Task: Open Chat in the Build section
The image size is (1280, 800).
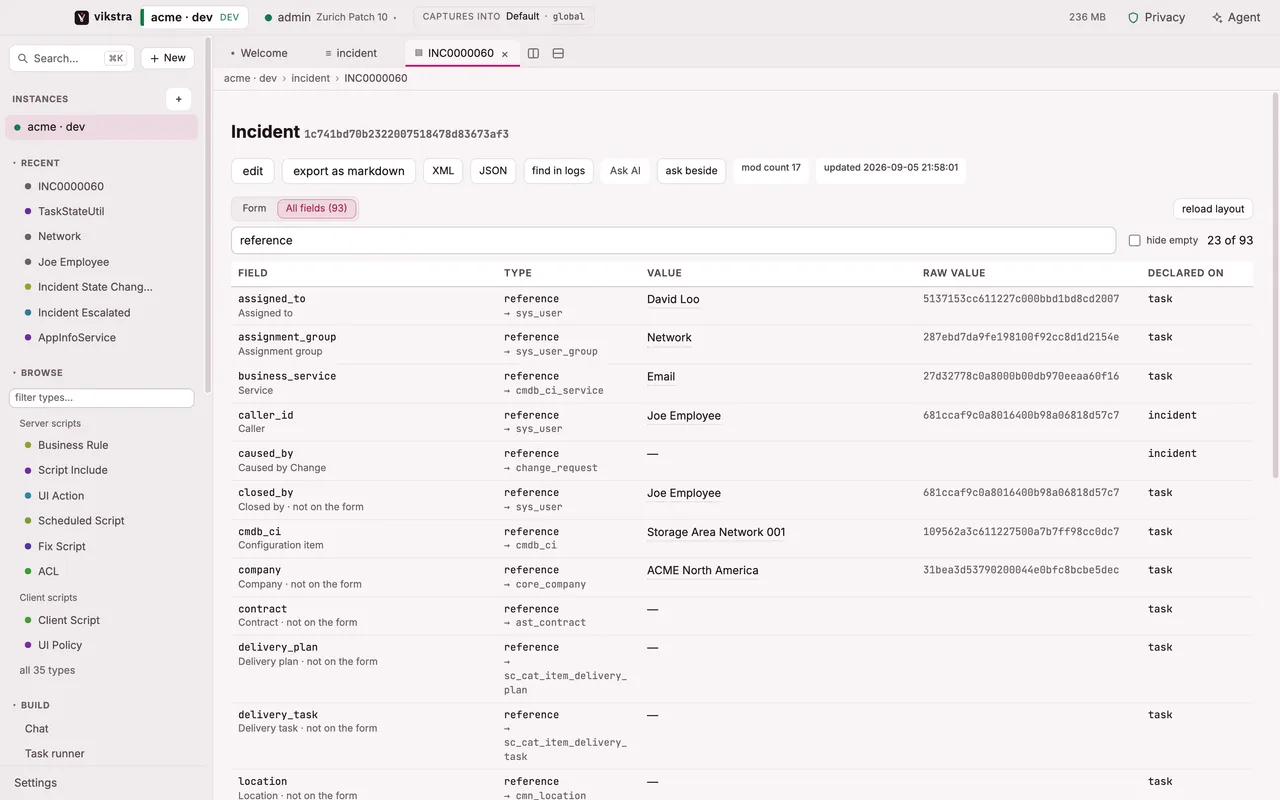Action: pyautogui.click(x=37, y=729)
